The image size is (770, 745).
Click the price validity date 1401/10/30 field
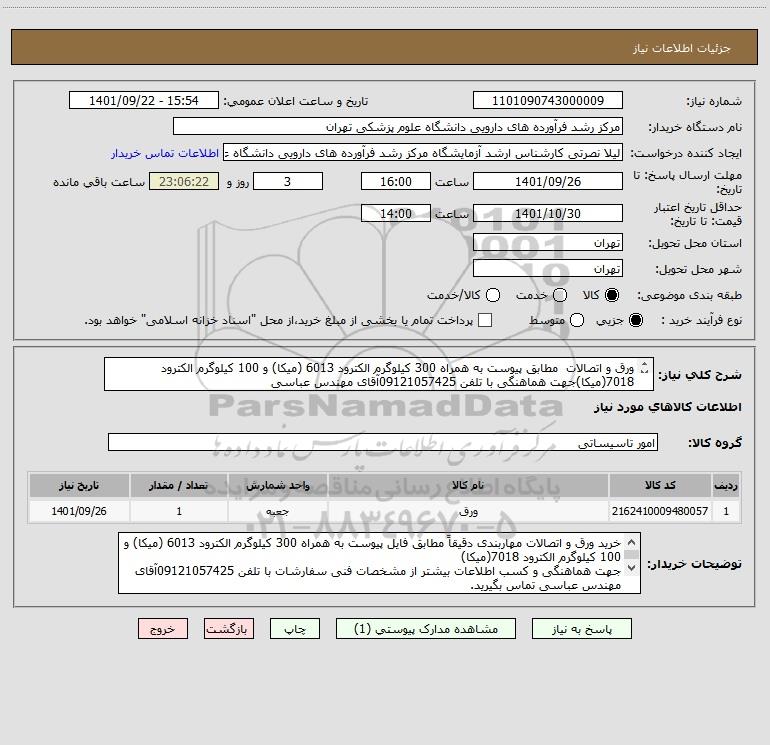[x=548, y=213]
